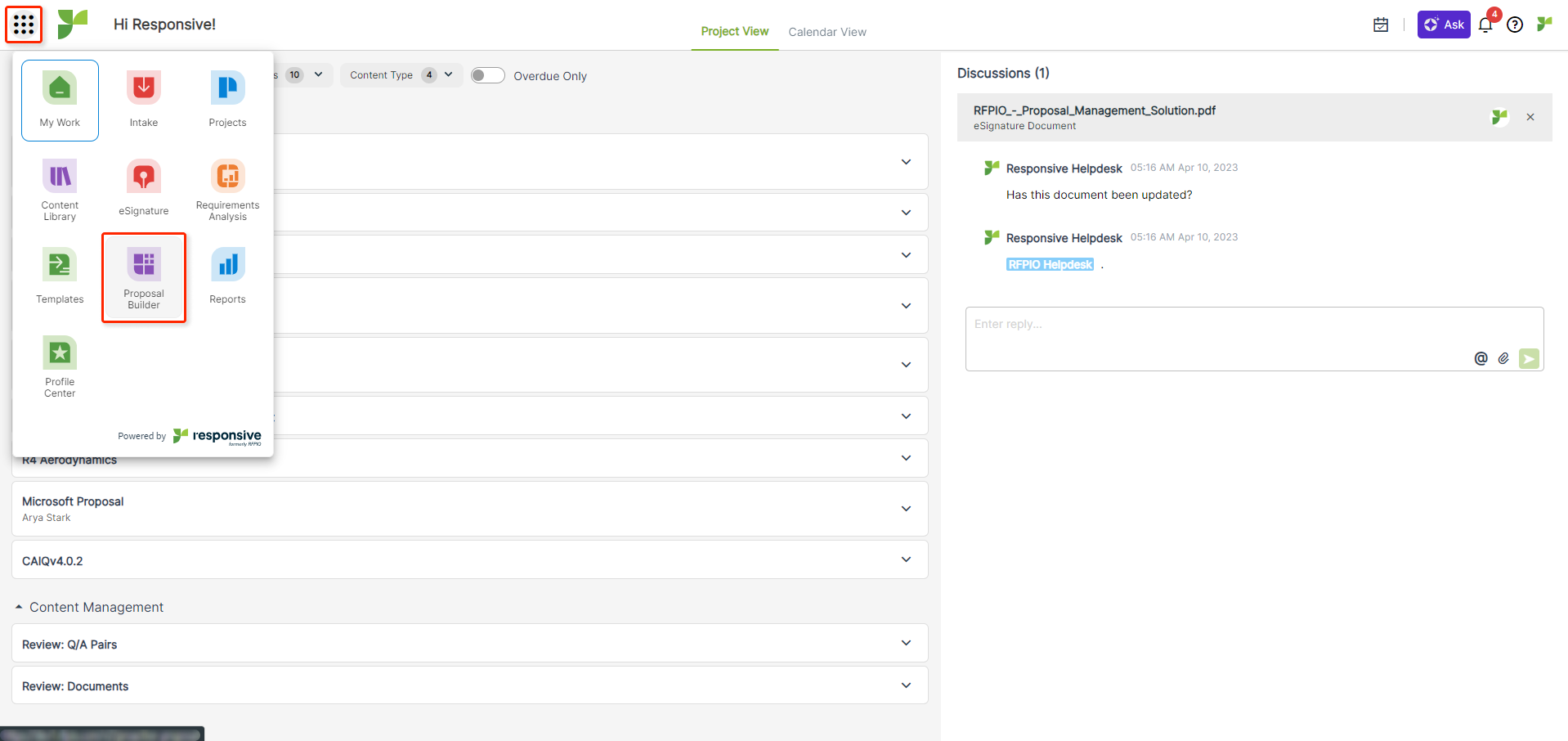
Task: Close the RFPIO Proposal Management discussion
Action: 1530,117
